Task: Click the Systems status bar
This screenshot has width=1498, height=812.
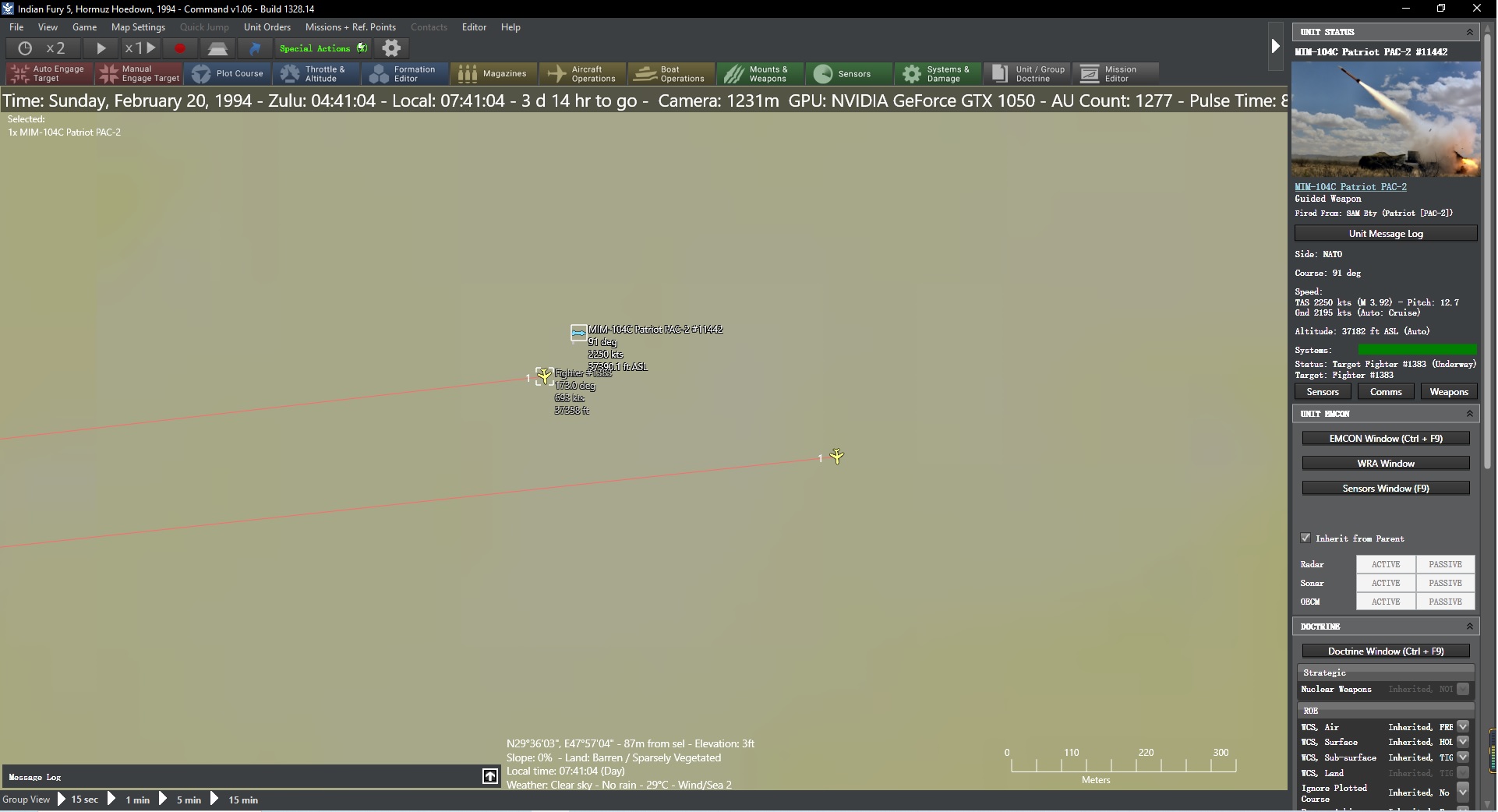Action: (1419, 349)
